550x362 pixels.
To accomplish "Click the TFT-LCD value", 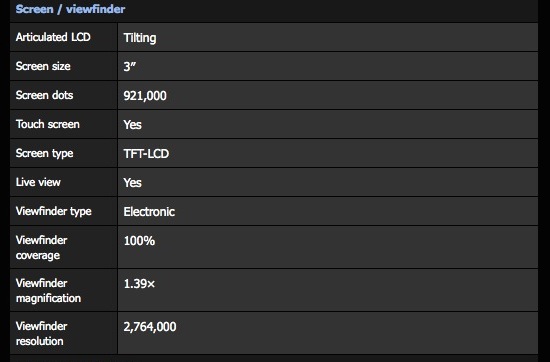I will 146,154.
